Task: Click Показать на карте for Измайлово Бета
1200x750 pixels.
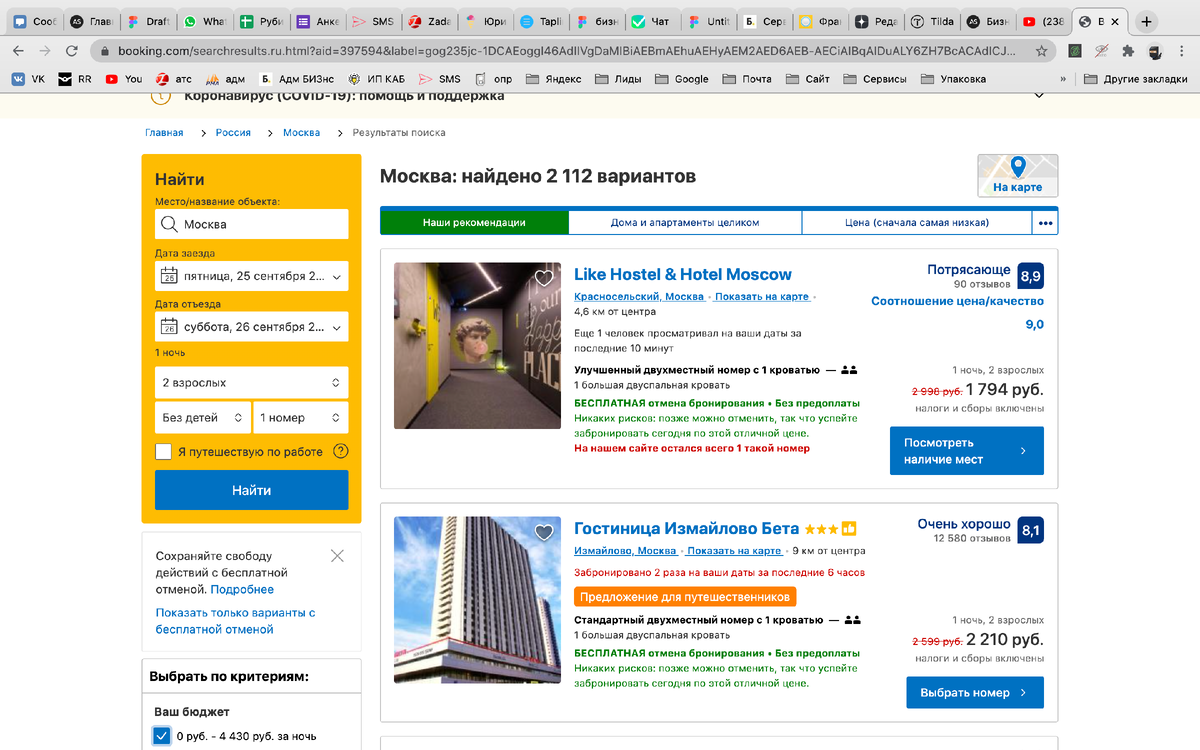Action: pyautogui.click(x=734, y=551)
